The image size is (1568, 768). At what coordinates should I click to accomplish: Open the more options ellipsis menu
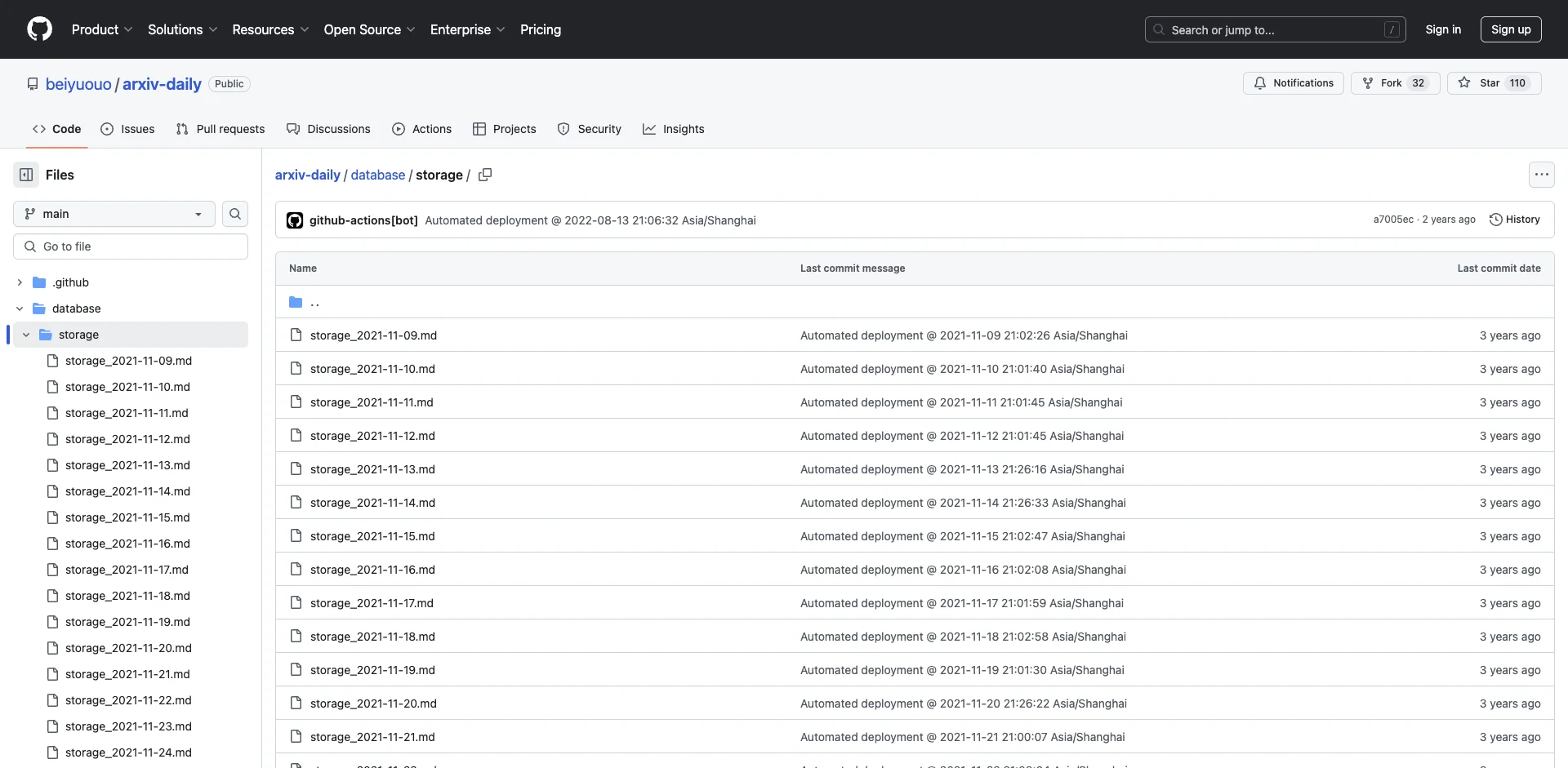click(1541, 175)
